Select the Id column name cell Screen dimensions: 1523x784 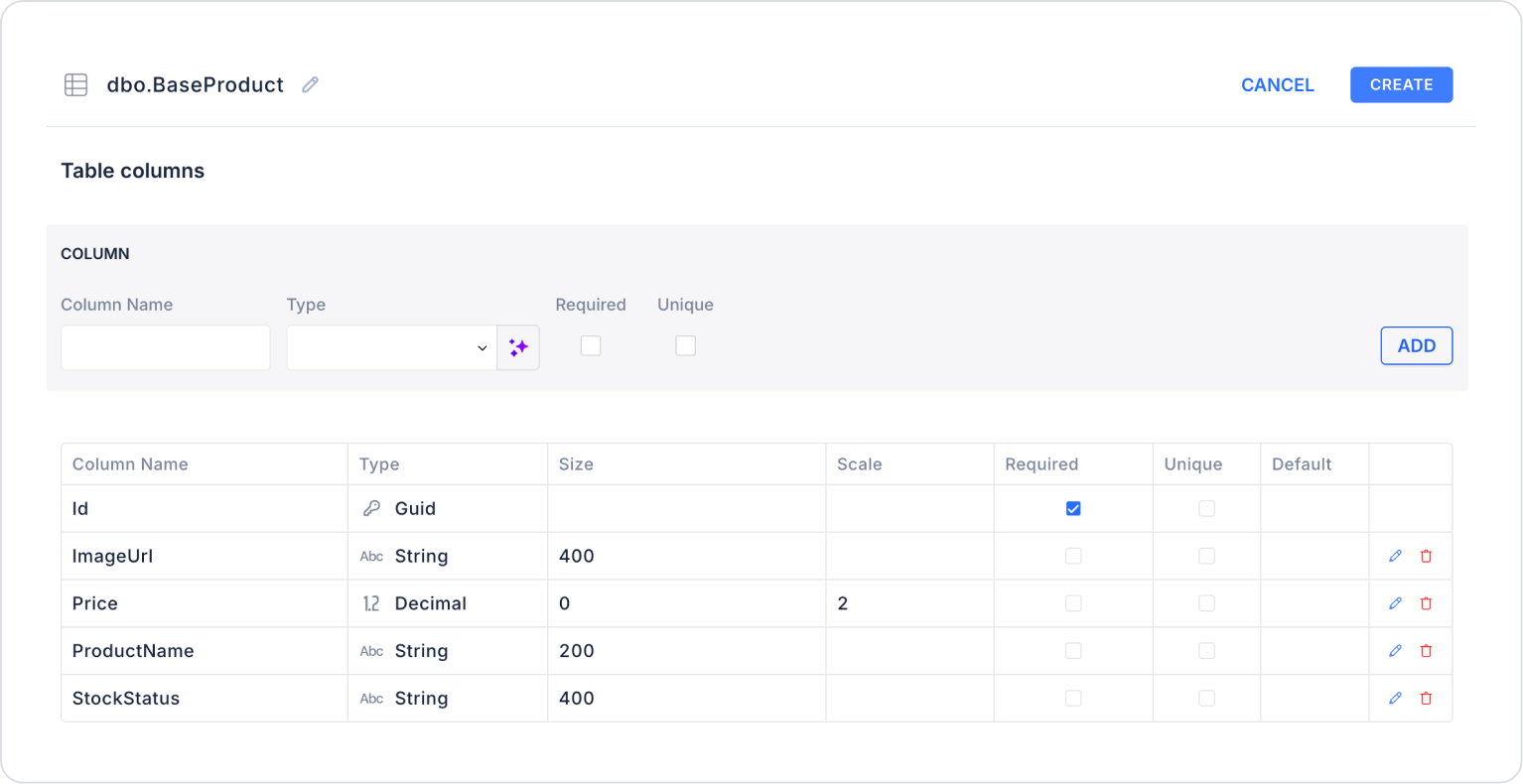click(x=205, y=508)
